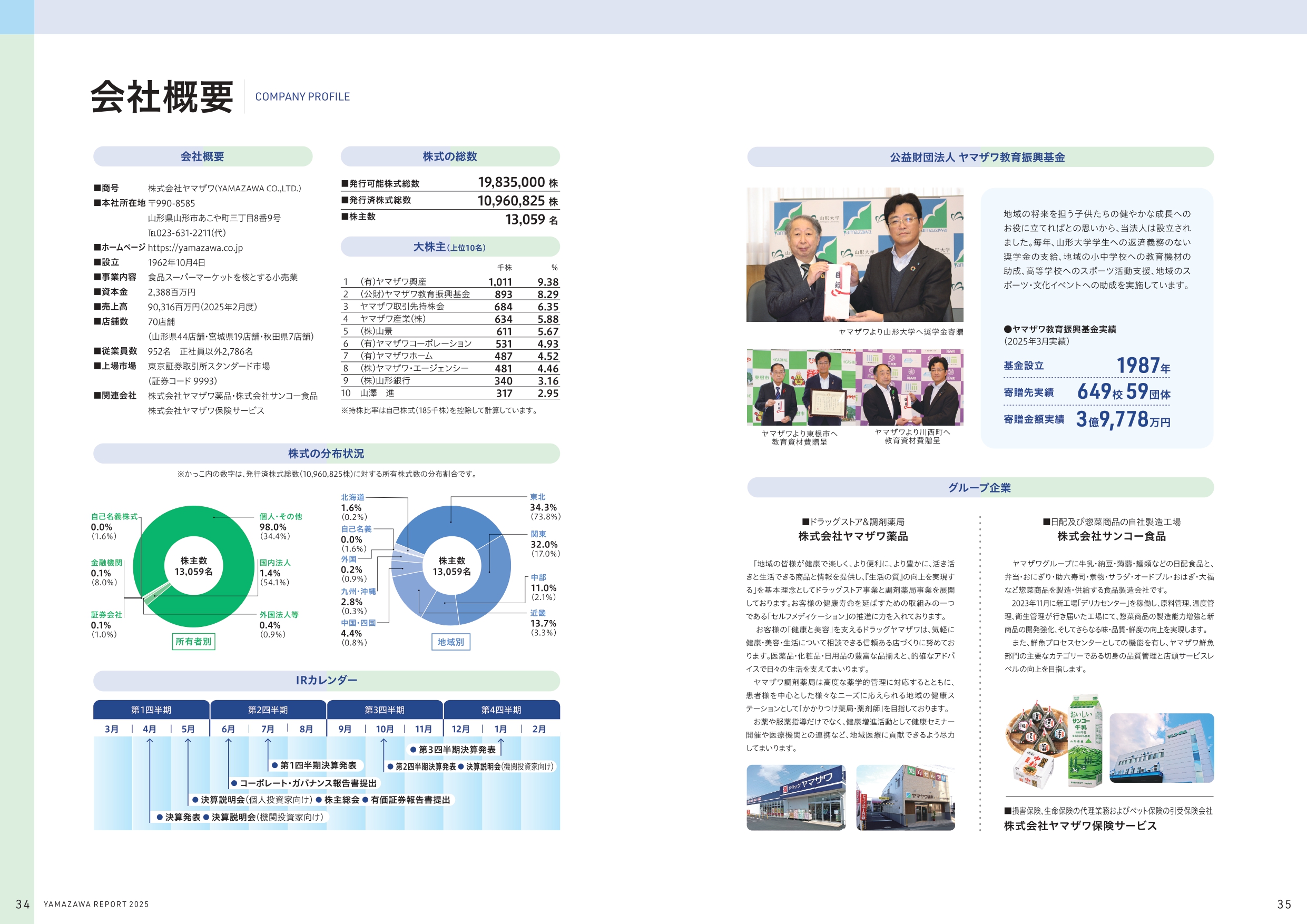Click the "自己名義株式" chart label
The image size is (1307, 924).
click(114, 516)
